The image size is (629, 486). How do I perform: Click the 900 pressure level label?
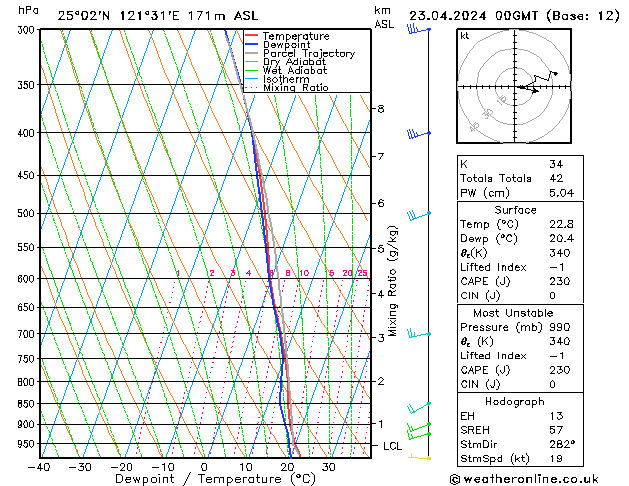click(x=28, y=424)
